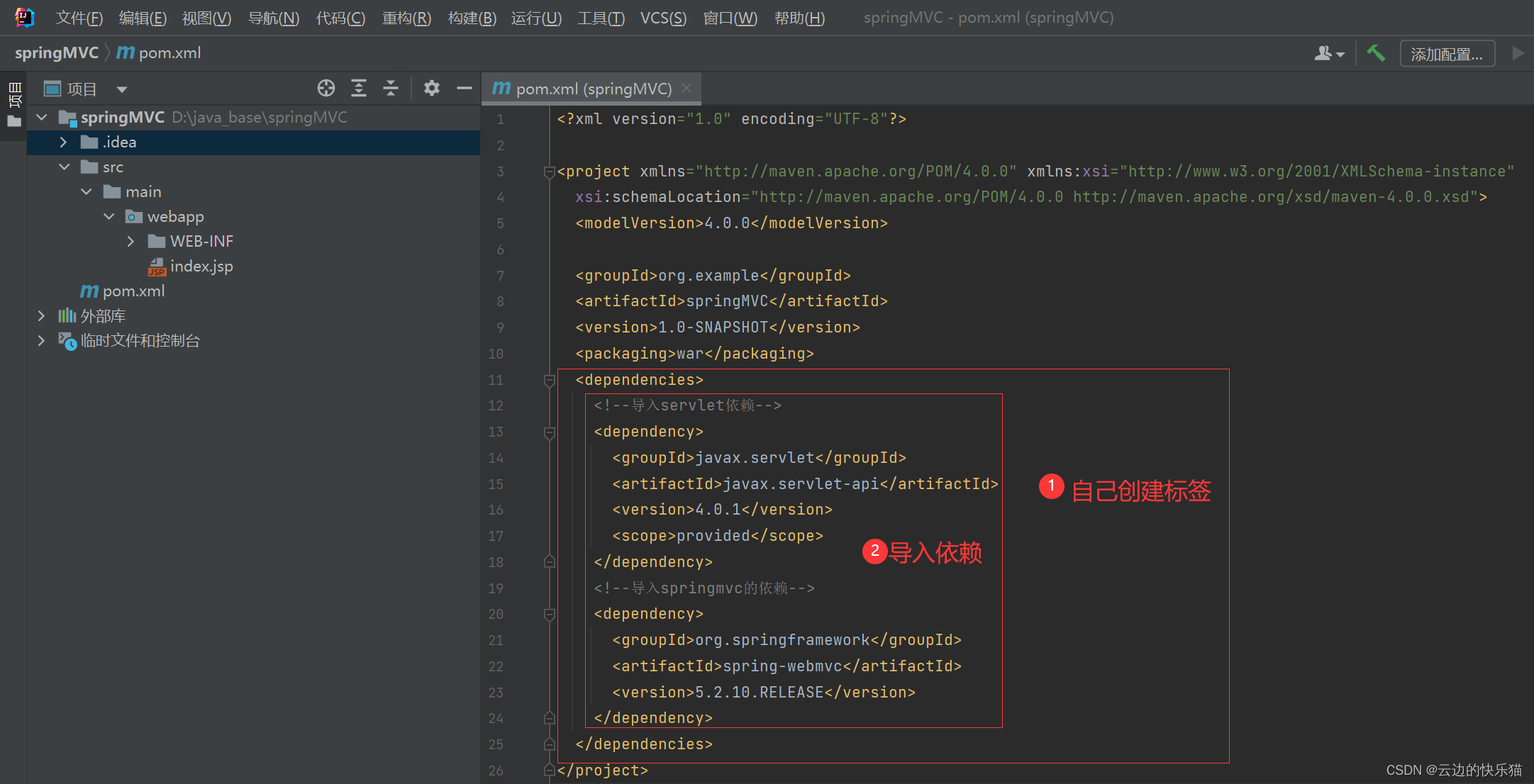Click the green hammer build icon
This screenshot has height=784, width=1534.
(x=1376, y=53)
